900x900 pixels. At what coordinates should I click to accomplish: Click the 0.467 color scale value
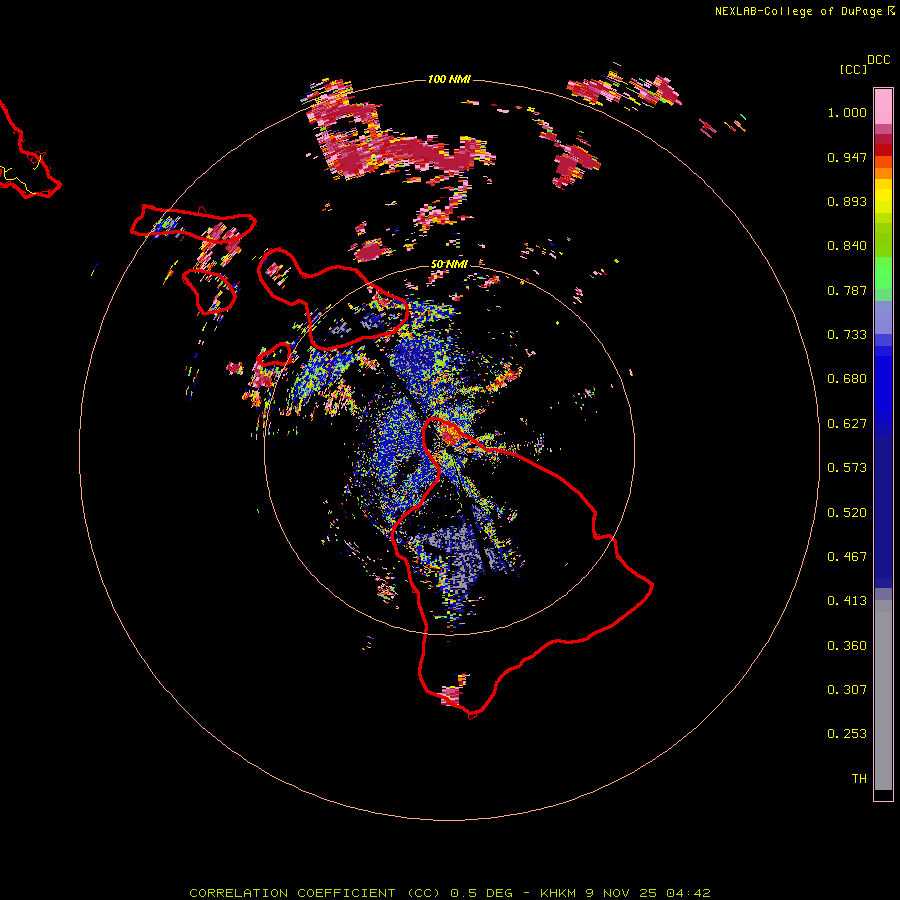(847, 557)
